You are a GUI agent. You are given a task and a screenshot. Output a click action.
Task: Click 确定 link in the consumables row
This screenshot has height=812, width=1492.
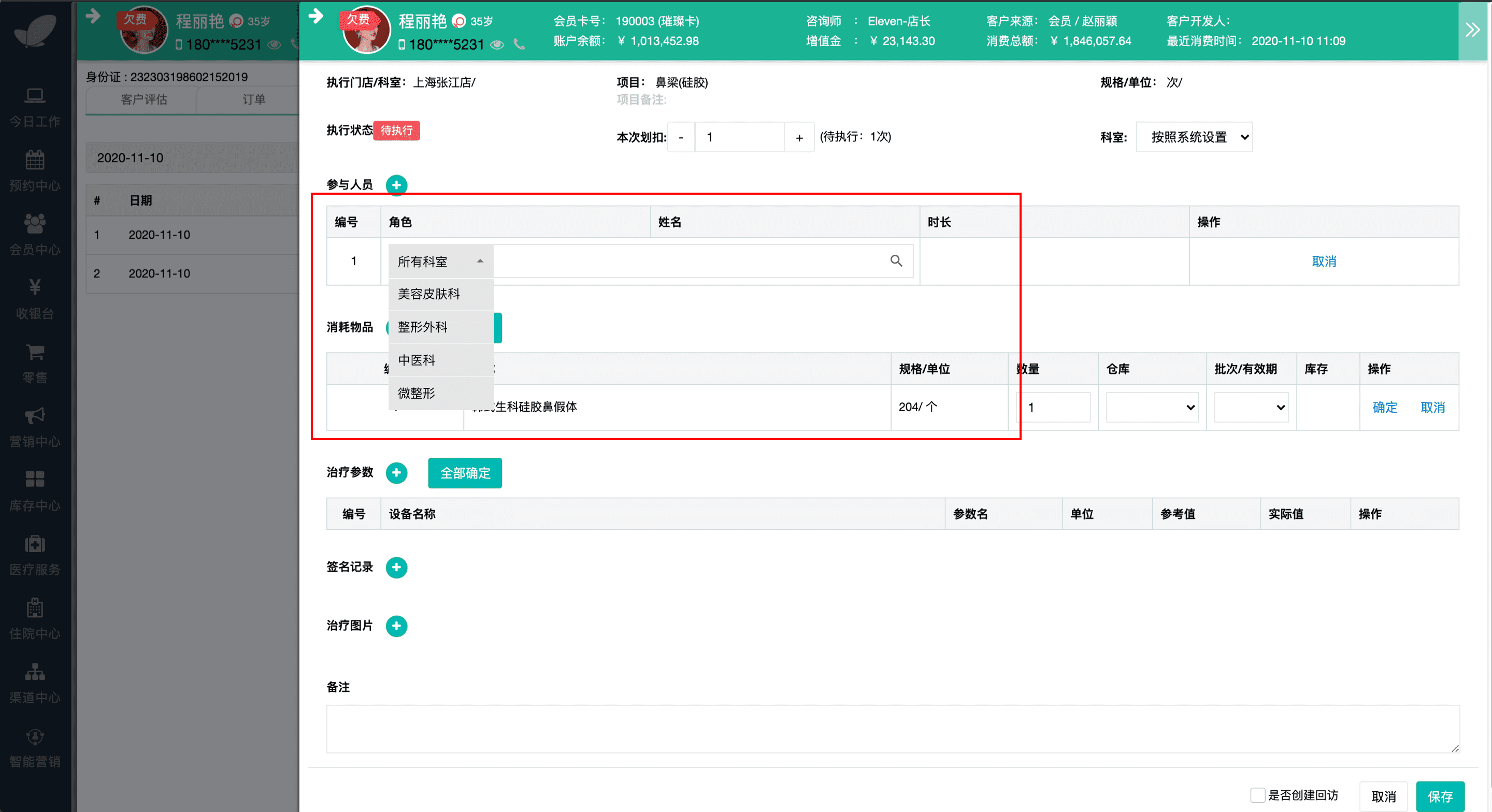coord(1384,407)
